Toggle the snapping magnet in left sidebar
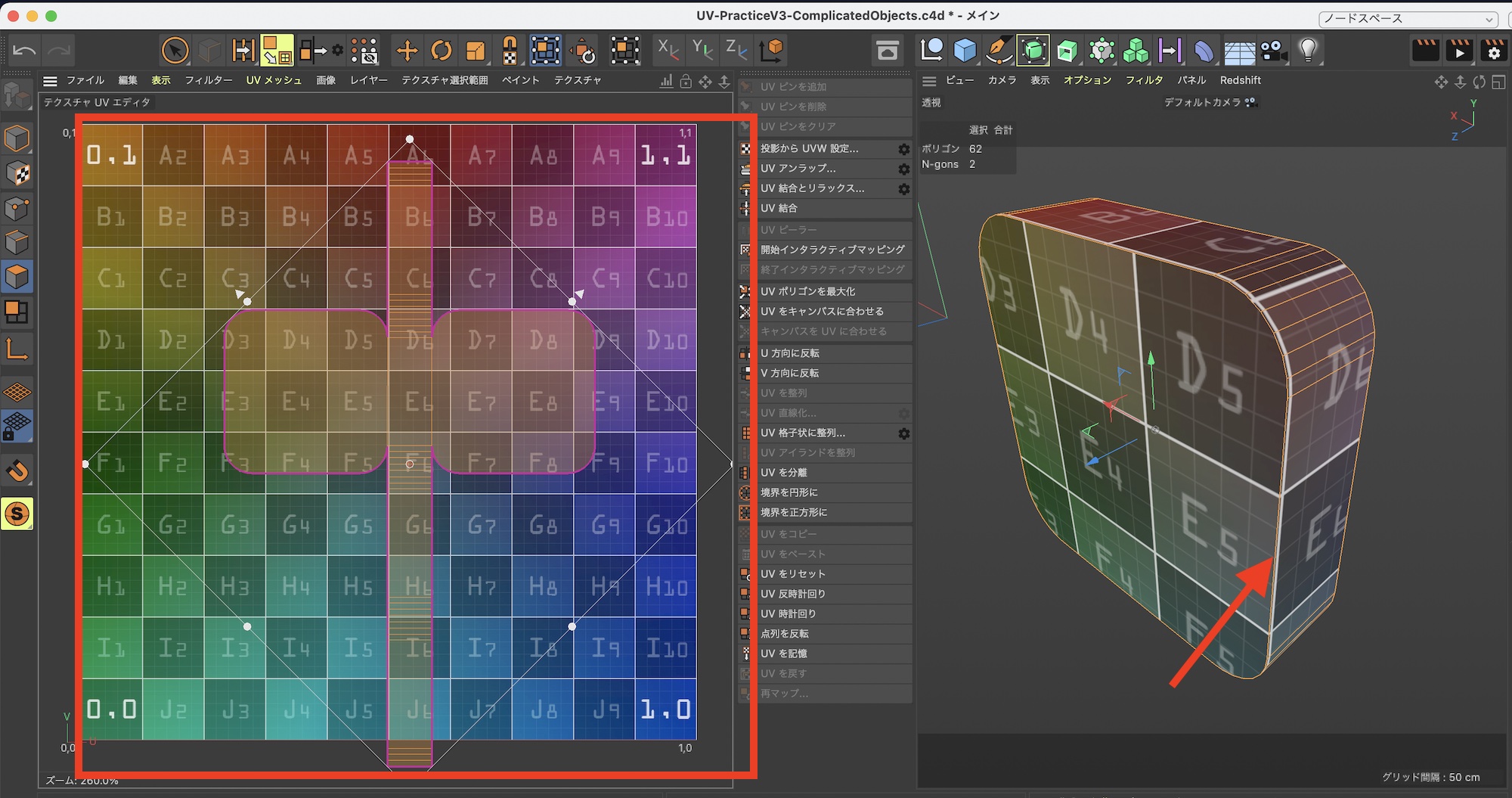 pos(17,471)
